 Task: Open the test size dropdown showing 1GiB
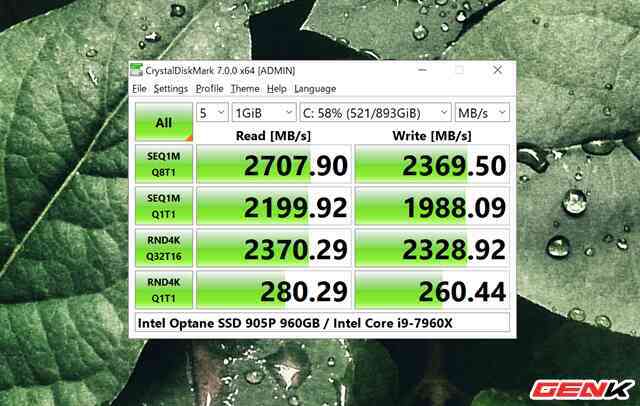coord(264,113)
